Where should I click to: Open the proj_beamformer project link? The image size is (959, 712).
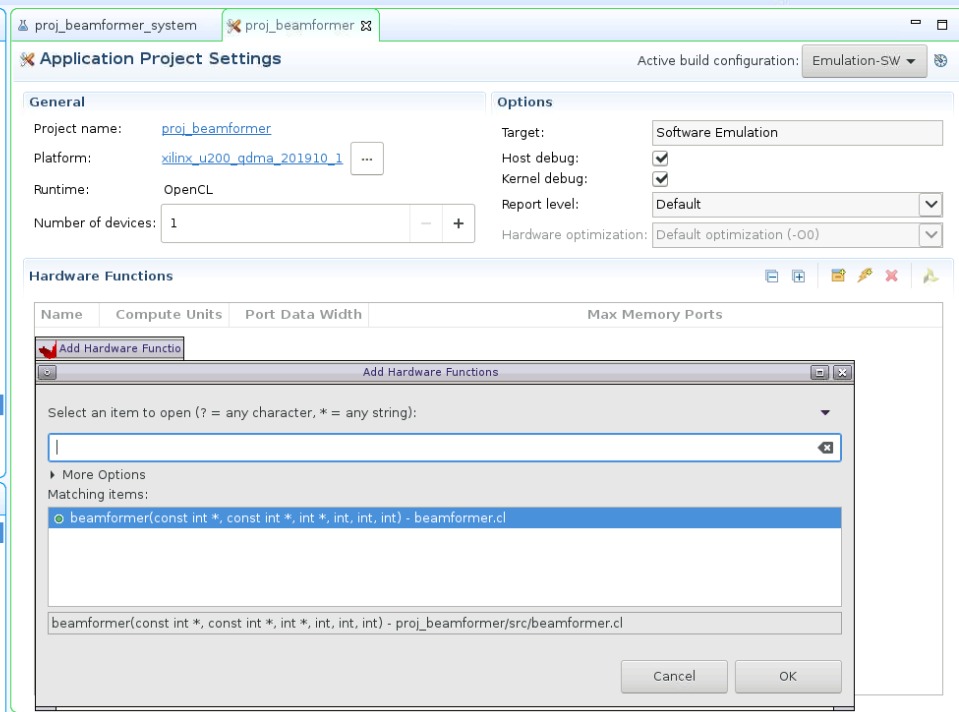216,128
